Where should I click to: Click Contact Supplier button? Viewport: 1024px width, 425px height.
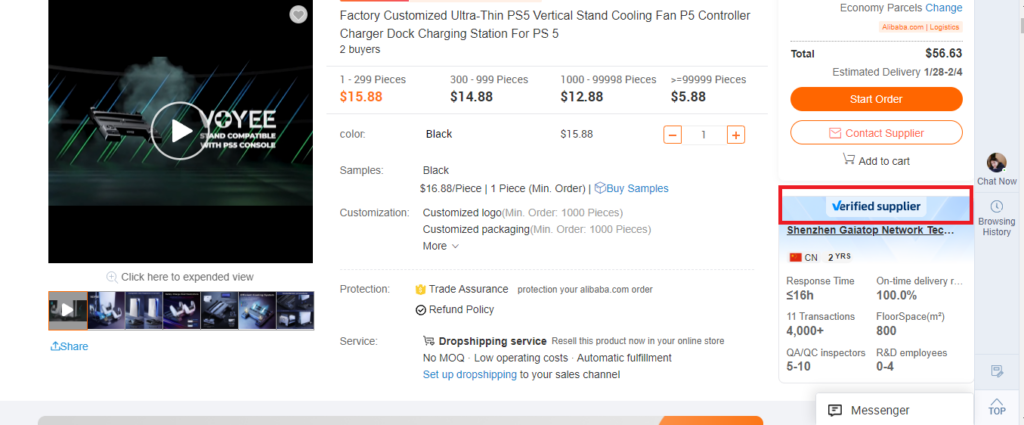[876, 133]
